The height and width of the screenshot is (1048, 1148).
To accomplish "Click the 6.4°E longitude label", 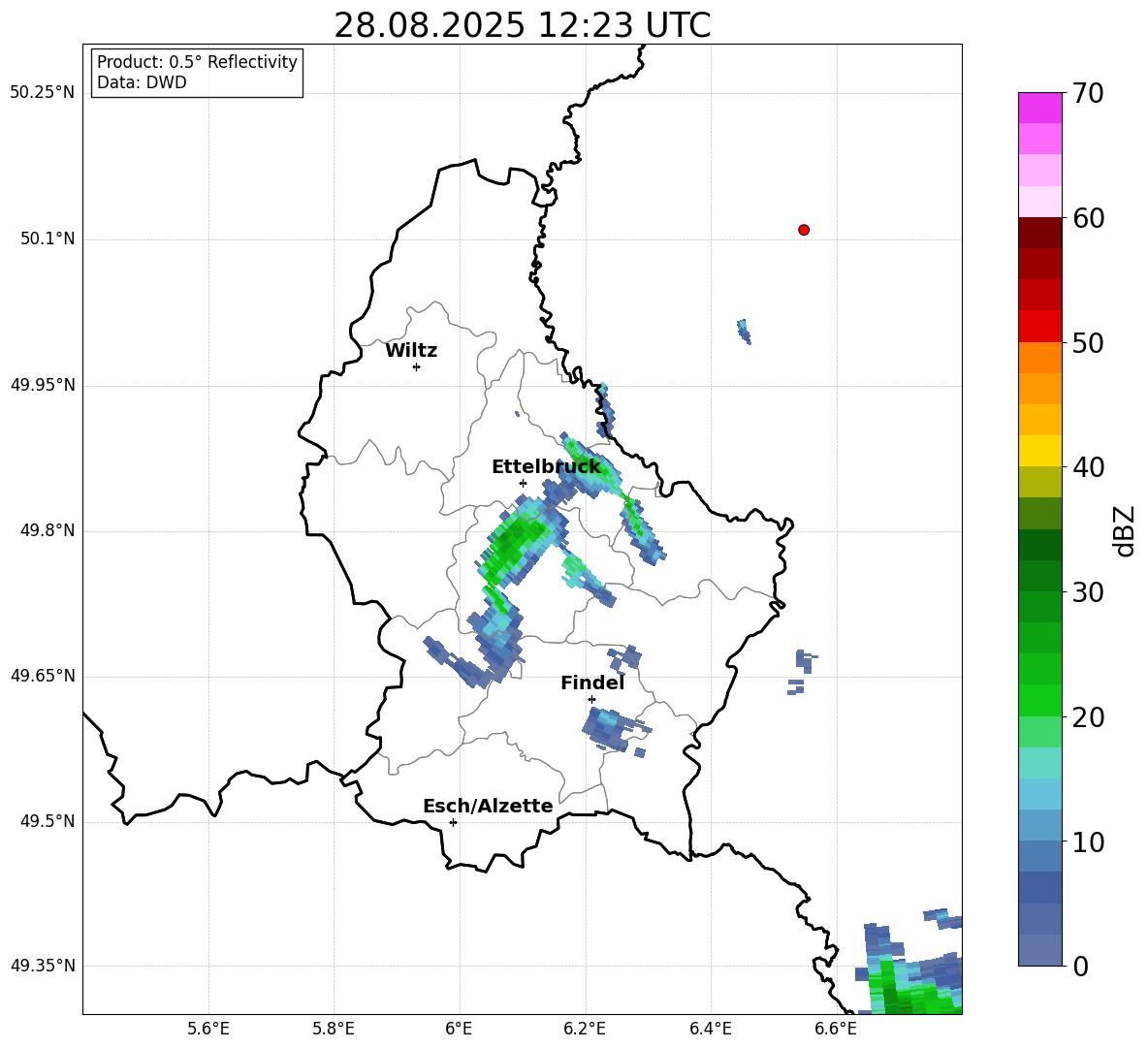I will coord(710,1029).
